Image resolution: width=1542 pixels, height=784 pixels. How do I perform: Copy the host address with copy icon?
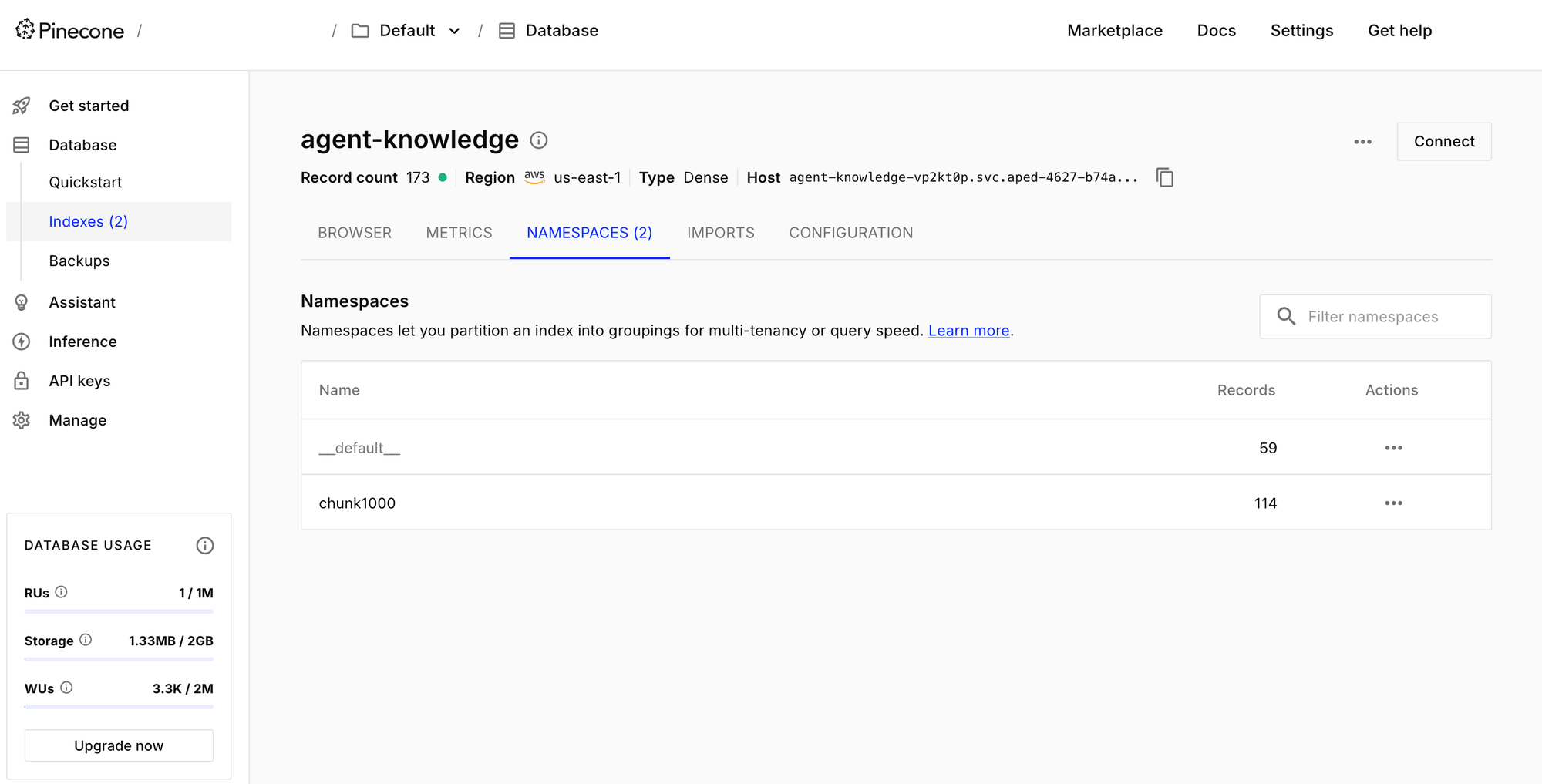(x=1165, y=177)
